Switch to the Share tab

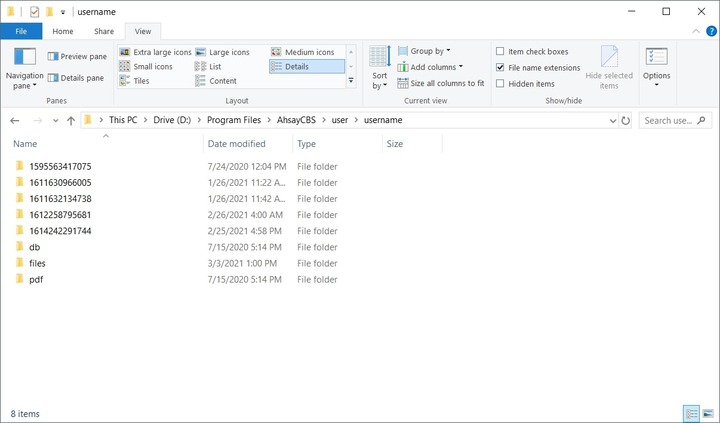pos(104,31)
